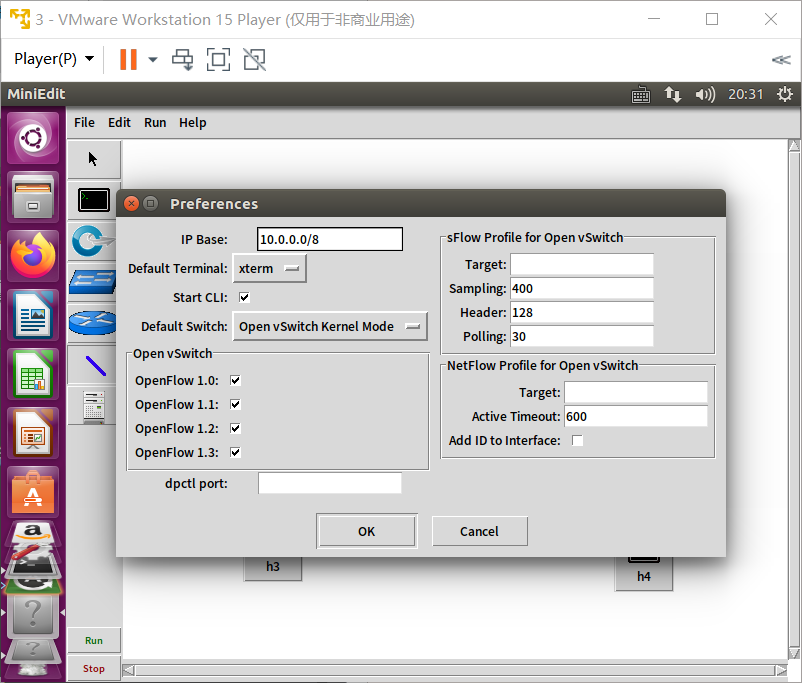
Task: Click the h3 host node on canvas
Action: pos(273,567)
